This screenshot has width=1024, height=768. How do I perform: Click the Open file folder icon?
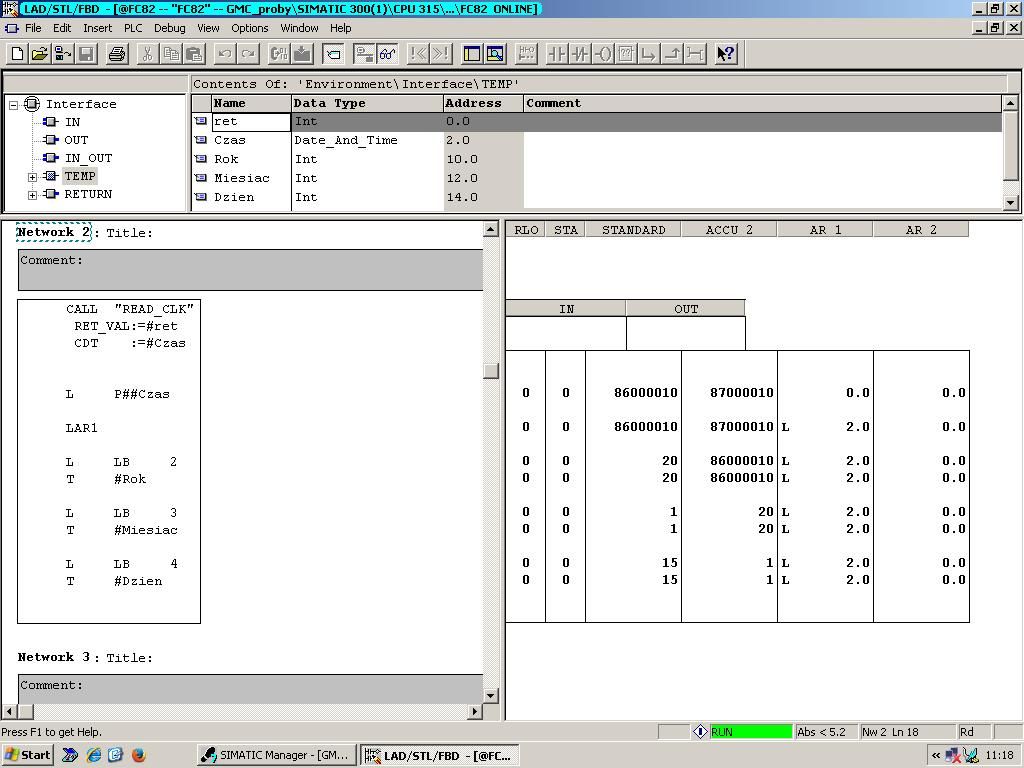coord(40,54)
